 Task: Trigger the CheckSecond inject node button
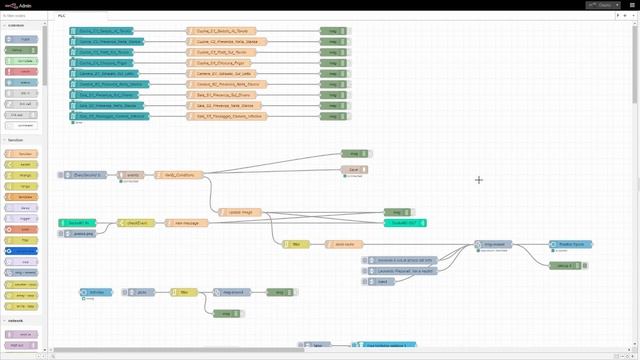click(x=60, y=175)
